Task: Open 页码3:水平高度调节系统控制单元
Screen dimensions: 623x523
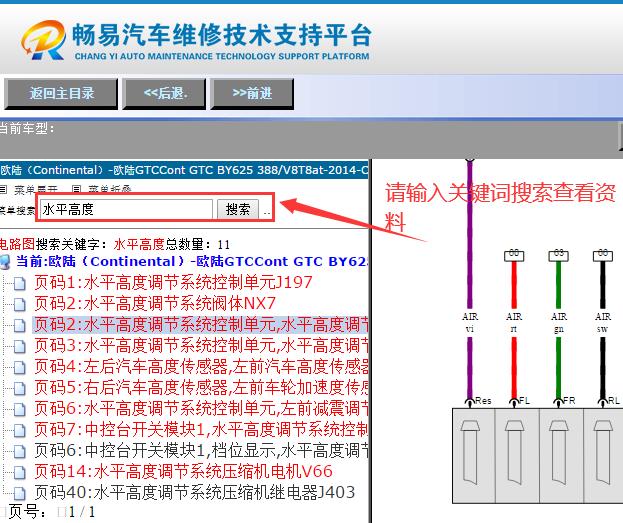Action: pyautogui.click(x=201, y=346)
